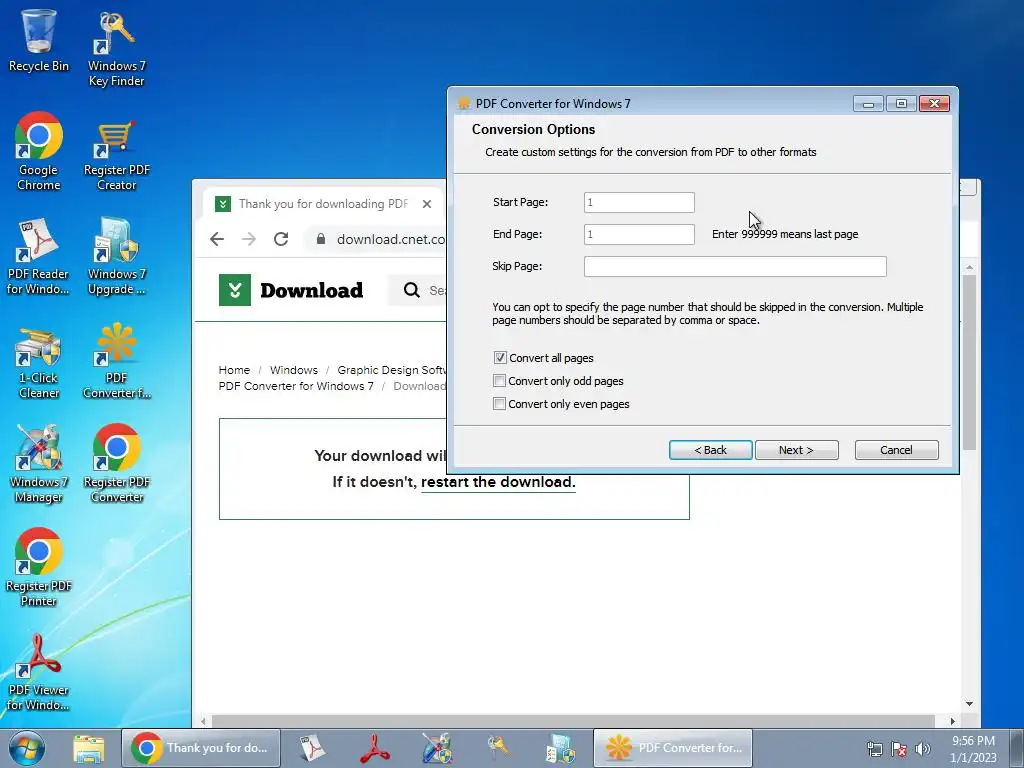Open the Recycle Bin desktop icon
This screenshot has height=768, width=1024.
click(39, 40)
